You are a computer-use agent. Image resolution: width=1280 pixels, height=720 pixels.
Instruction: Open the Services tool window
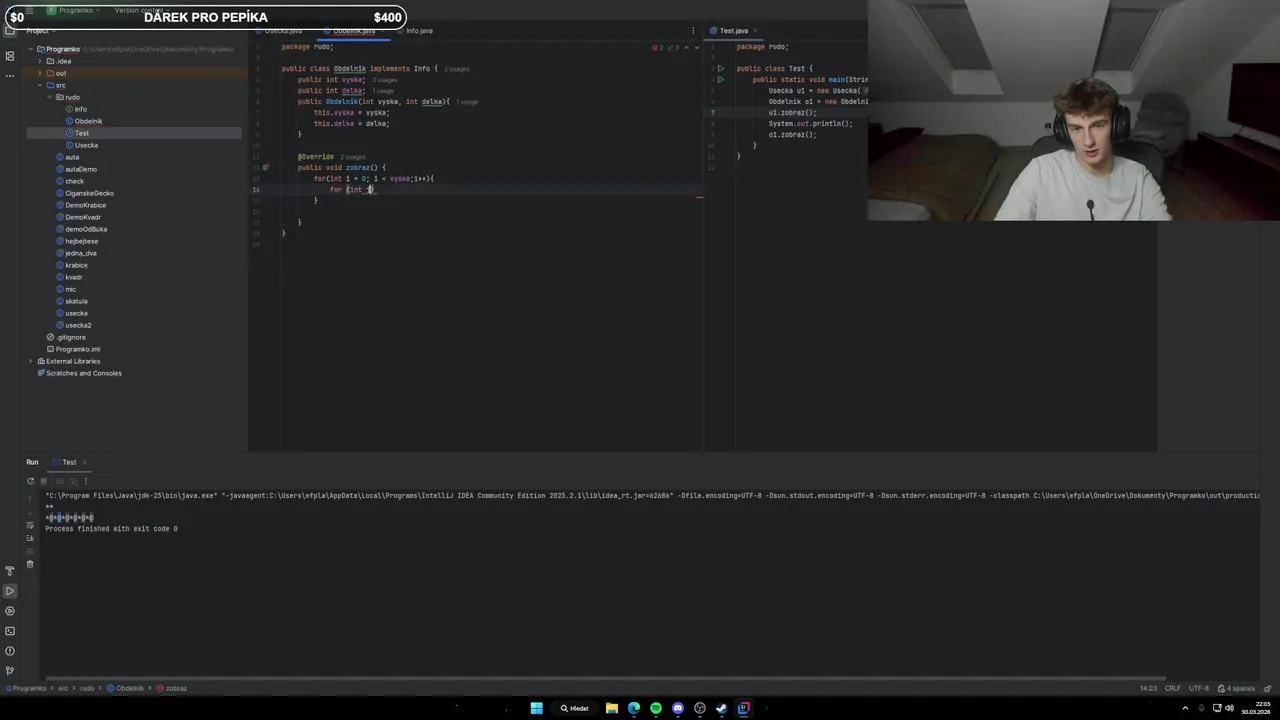[x=10, y=611]
